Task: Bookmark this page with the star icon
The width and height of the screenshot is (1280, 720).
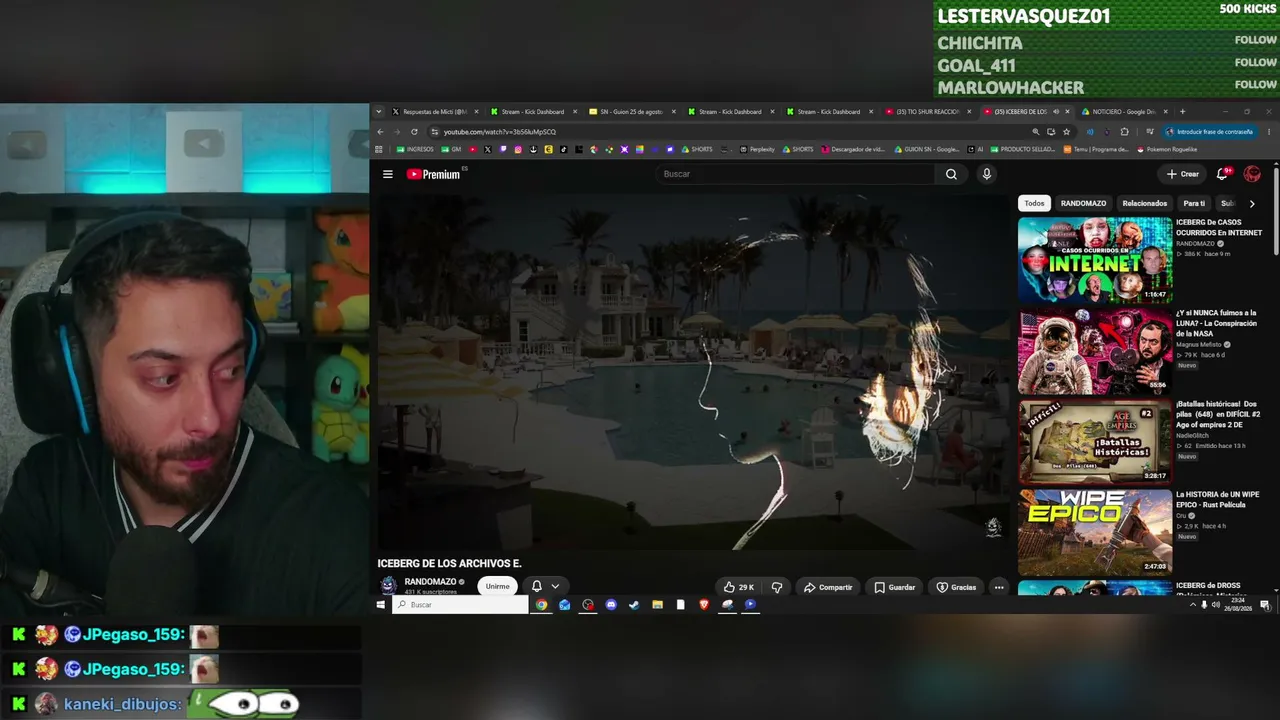Action: 1066,132
